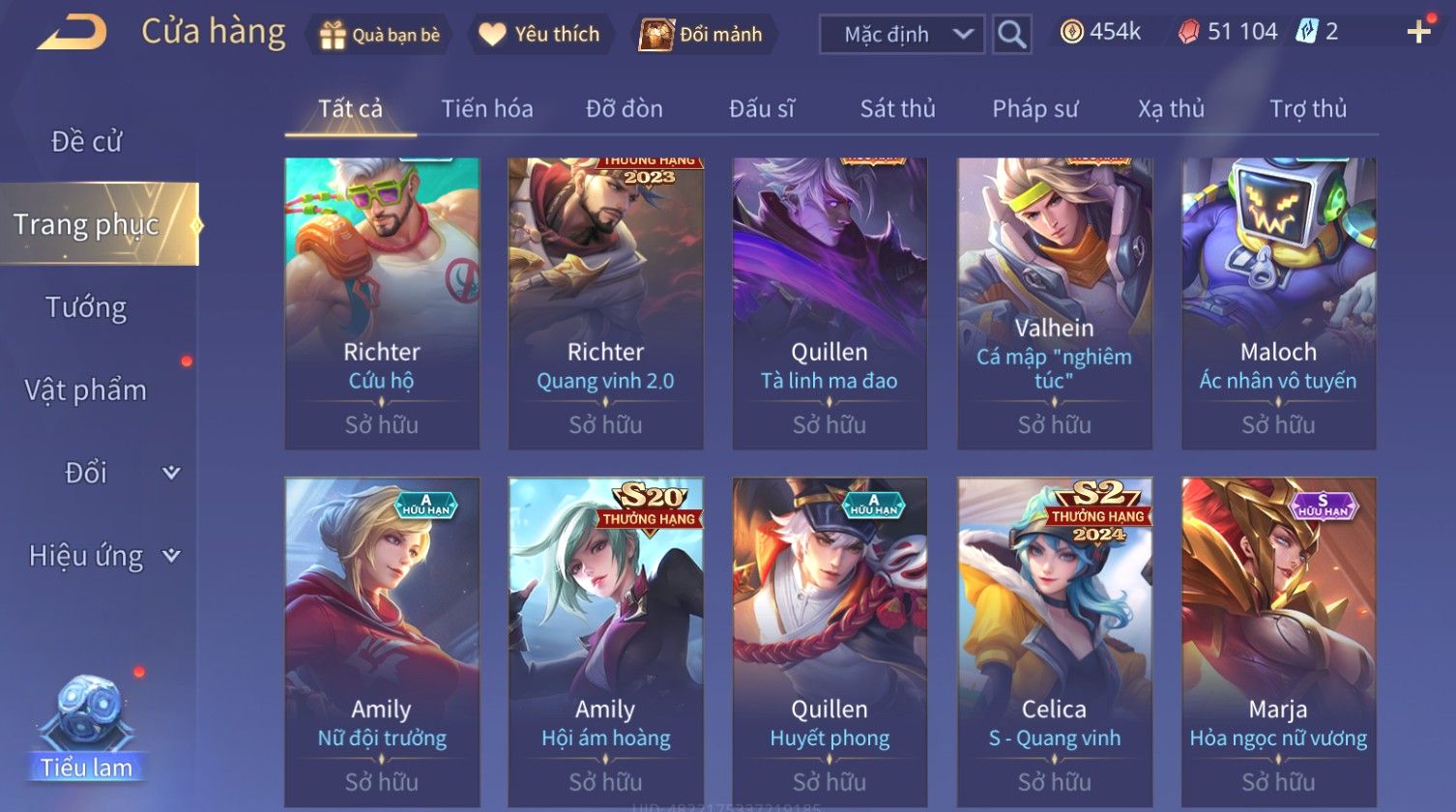Open the Tướng sidebar menu

[86, 307]
